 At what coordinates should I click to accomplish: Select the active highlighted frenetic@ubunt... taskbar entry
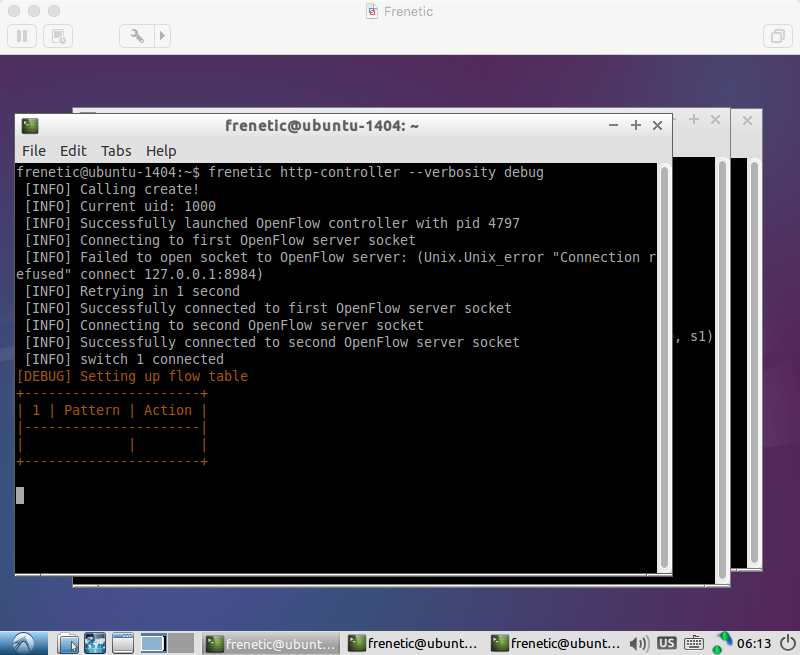(x=271, y=644)
